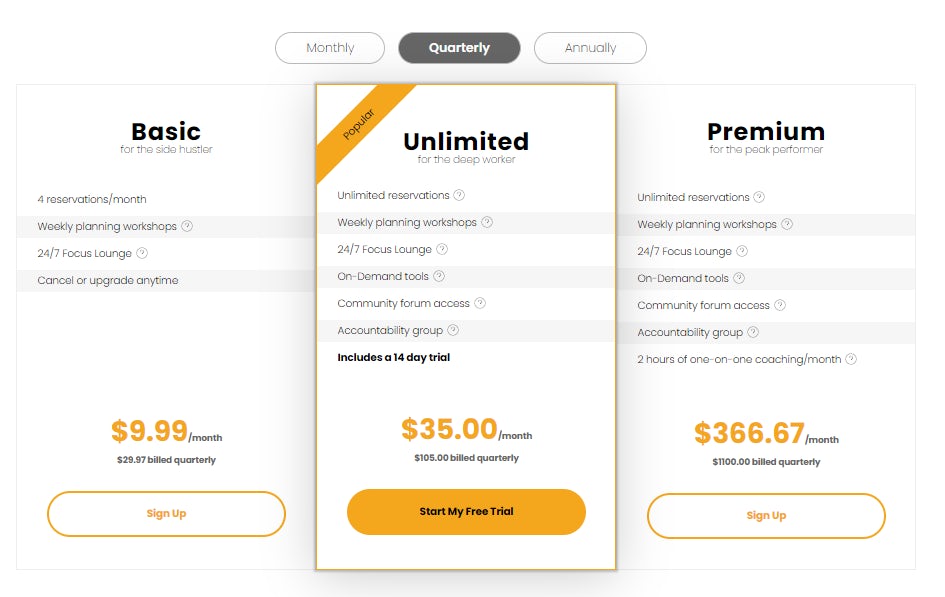Click Sign Up under Premium plan
This screenshot has width=945, height=597.
coord(766,516)
